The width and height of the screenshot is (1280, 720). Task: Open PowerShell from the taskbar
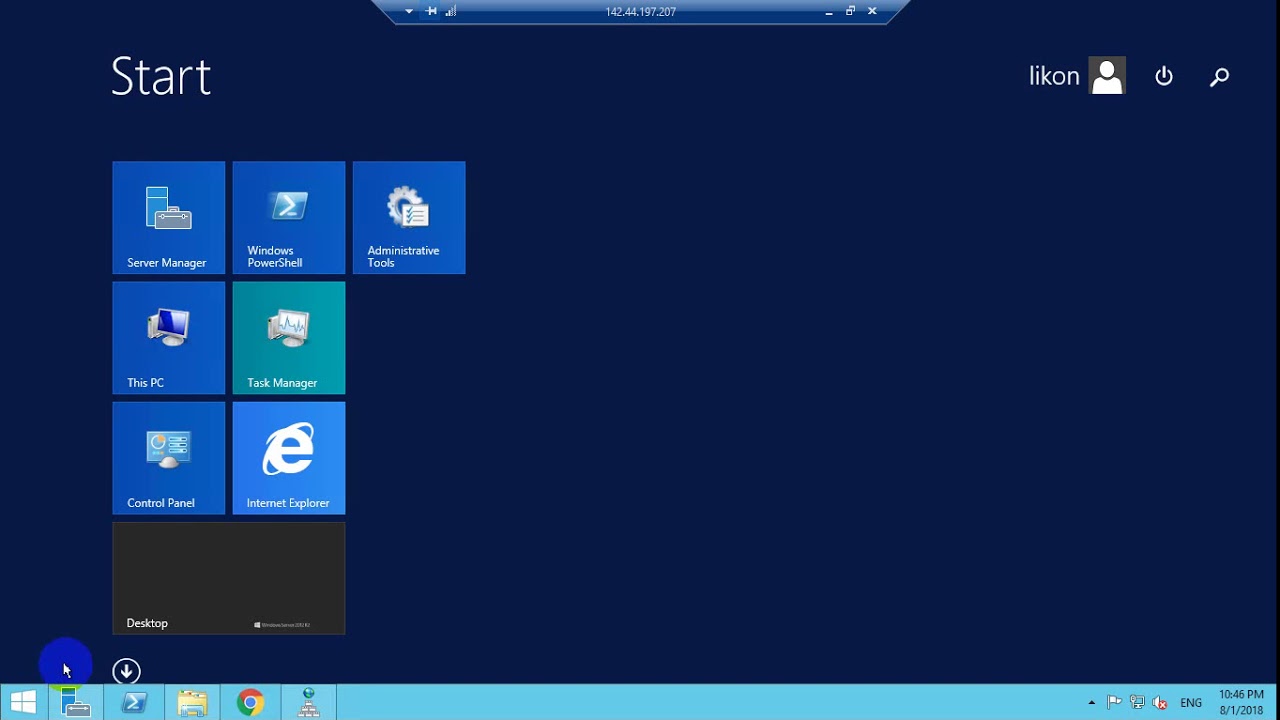134,703
